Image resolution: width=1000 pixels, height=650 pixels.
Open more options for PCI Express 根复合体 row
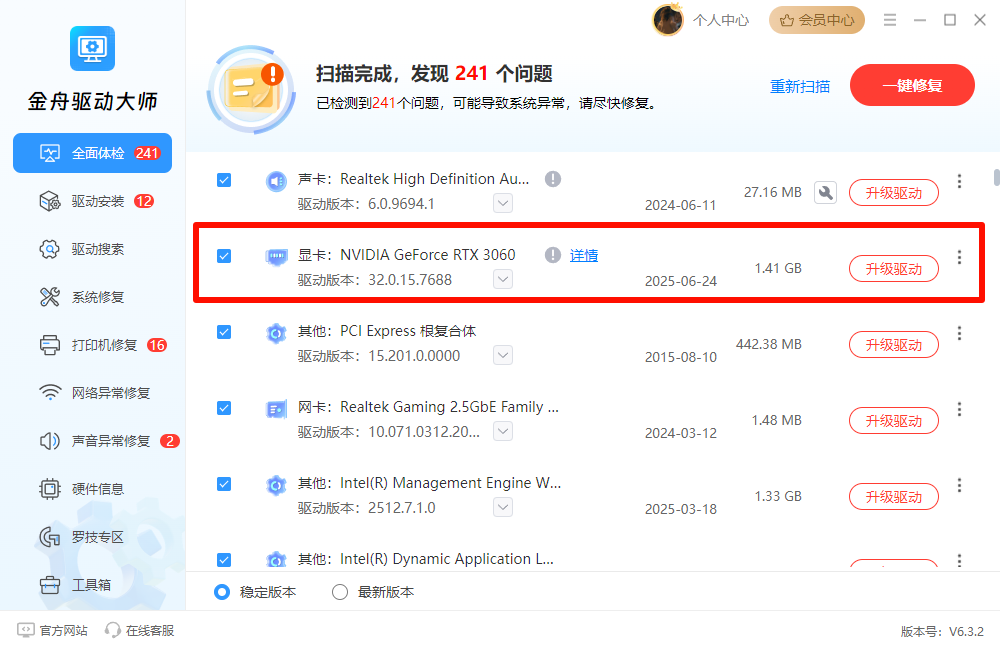[959, 333]
